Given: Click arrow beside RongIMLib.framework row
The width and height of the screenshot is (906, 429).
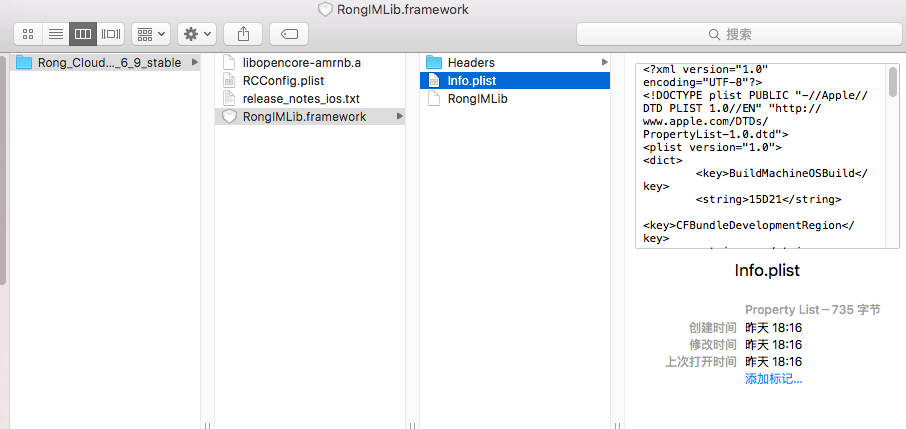Looking at the screenshot, I should 399,116.
